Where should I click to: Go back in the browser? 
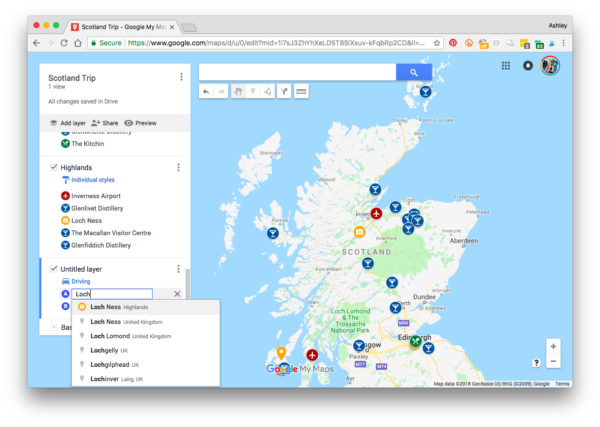[36, 43]
